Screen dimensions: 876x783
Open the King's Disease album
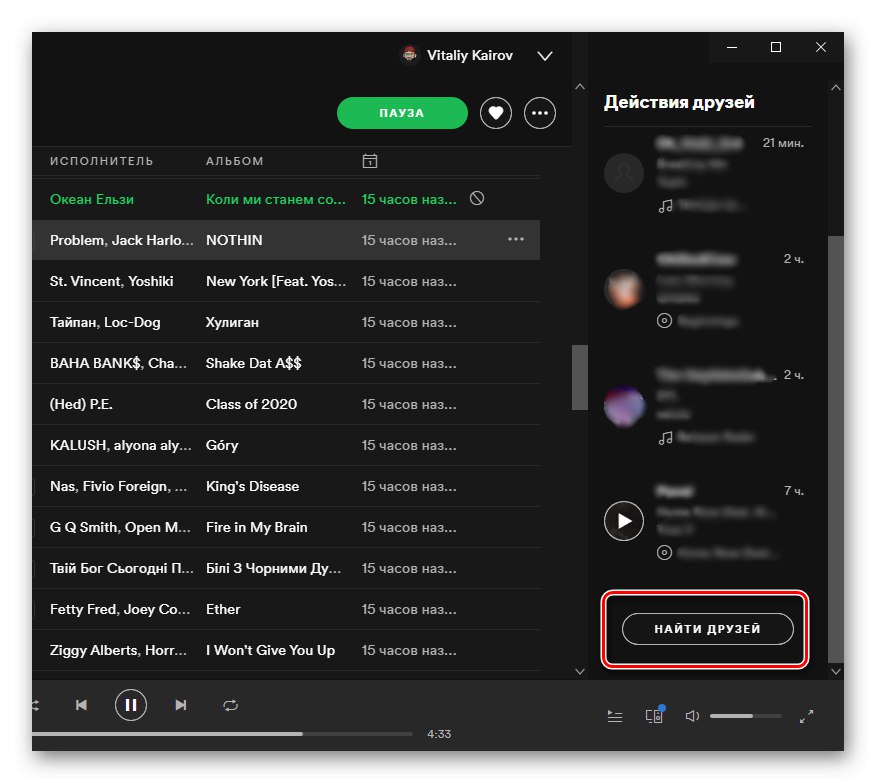(253, 486)
